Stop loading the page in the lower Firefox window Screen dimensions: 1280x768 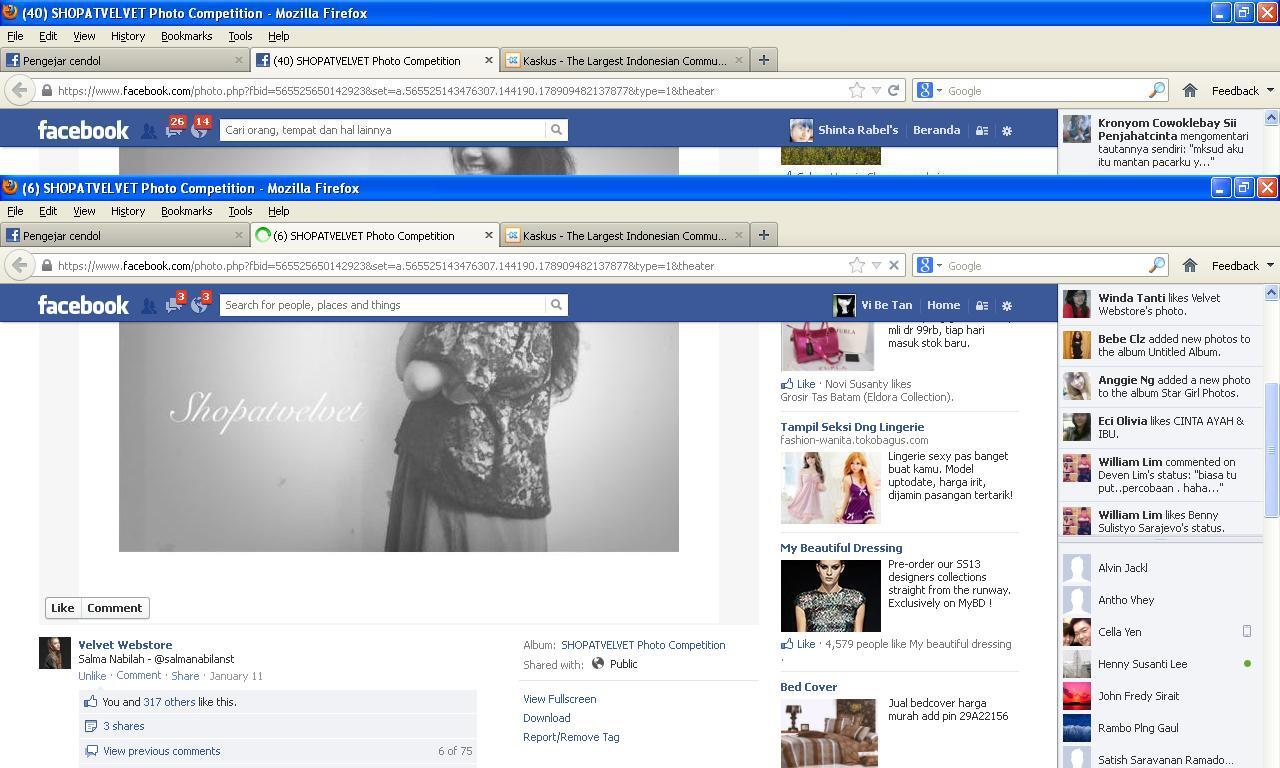click(894, 266)
